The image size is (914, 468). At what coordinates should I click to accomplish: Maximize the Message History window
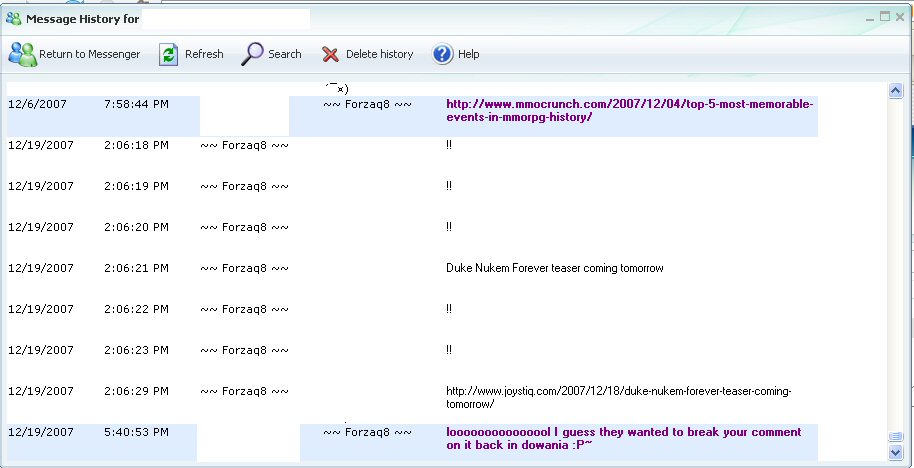885,17
